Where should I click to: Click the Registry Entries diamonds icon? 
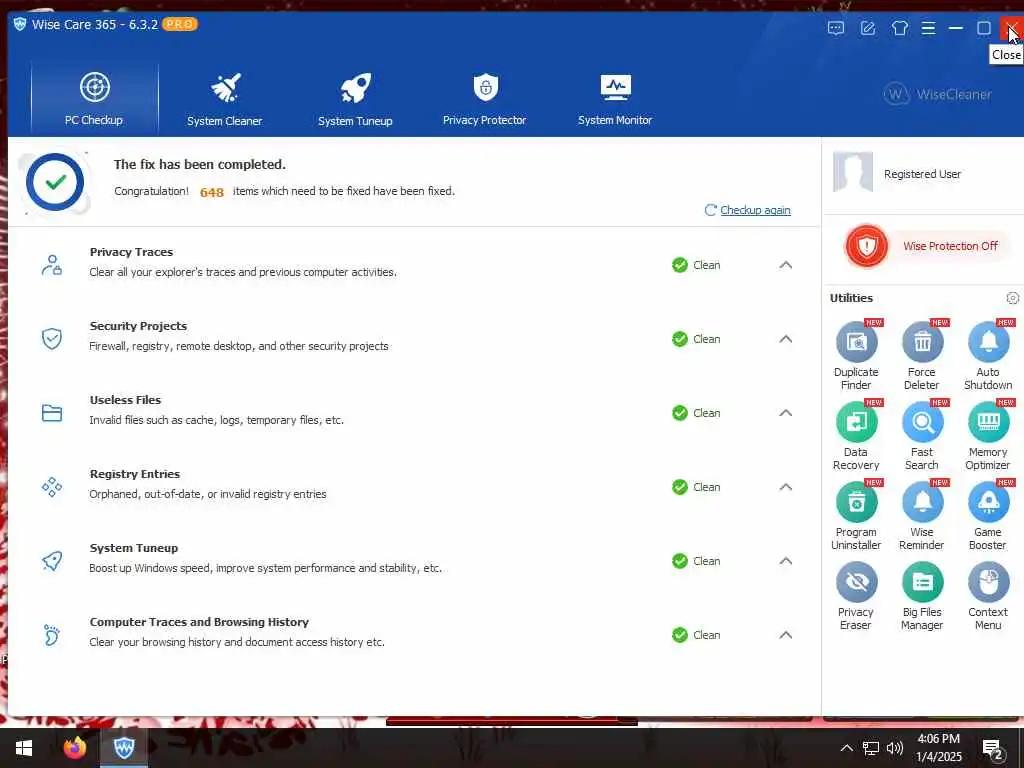click(x=52, y=487)
